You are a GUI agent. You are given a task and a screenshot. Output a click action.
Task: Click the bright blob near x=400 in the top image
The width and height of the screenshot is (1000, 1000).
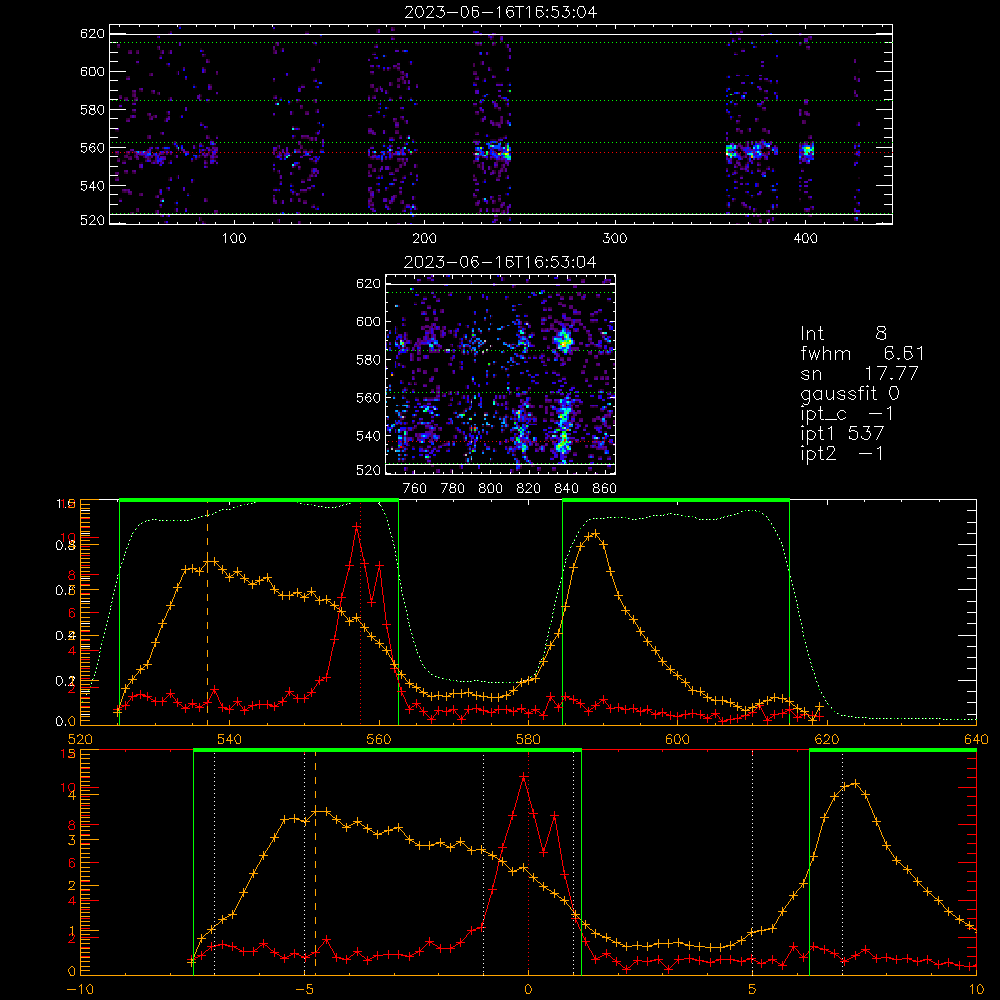coord(807,152)
